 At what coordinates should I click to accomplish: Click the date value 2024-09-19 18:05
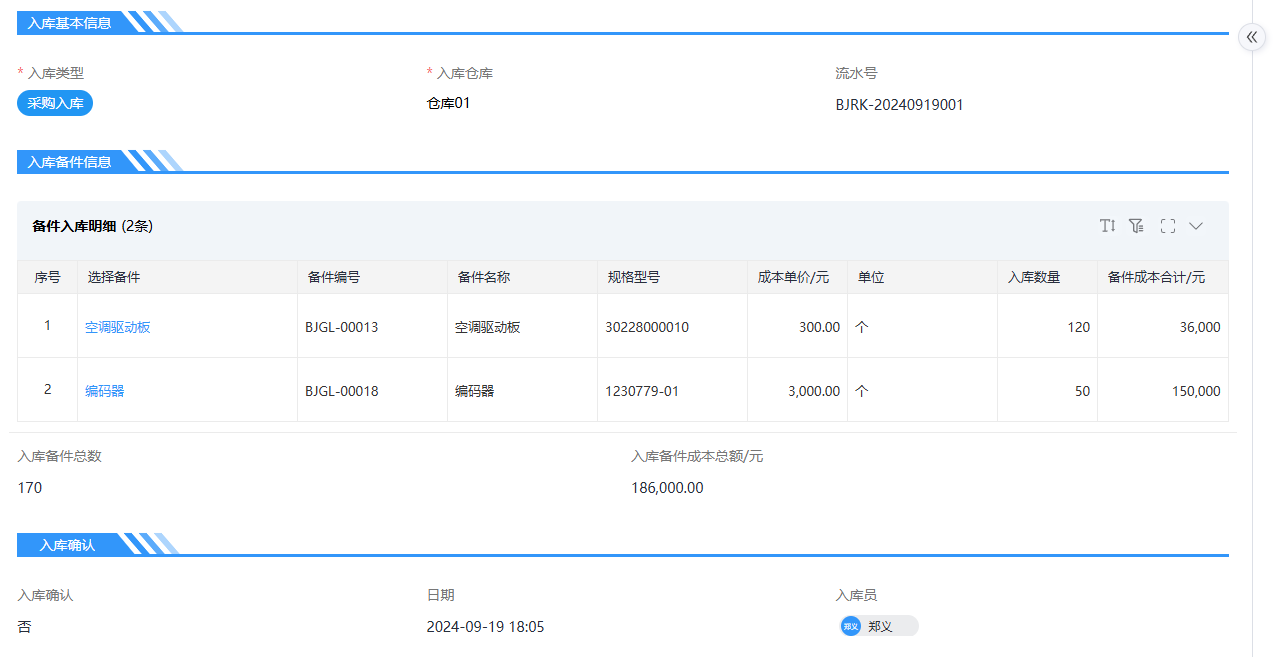point(485,627)
